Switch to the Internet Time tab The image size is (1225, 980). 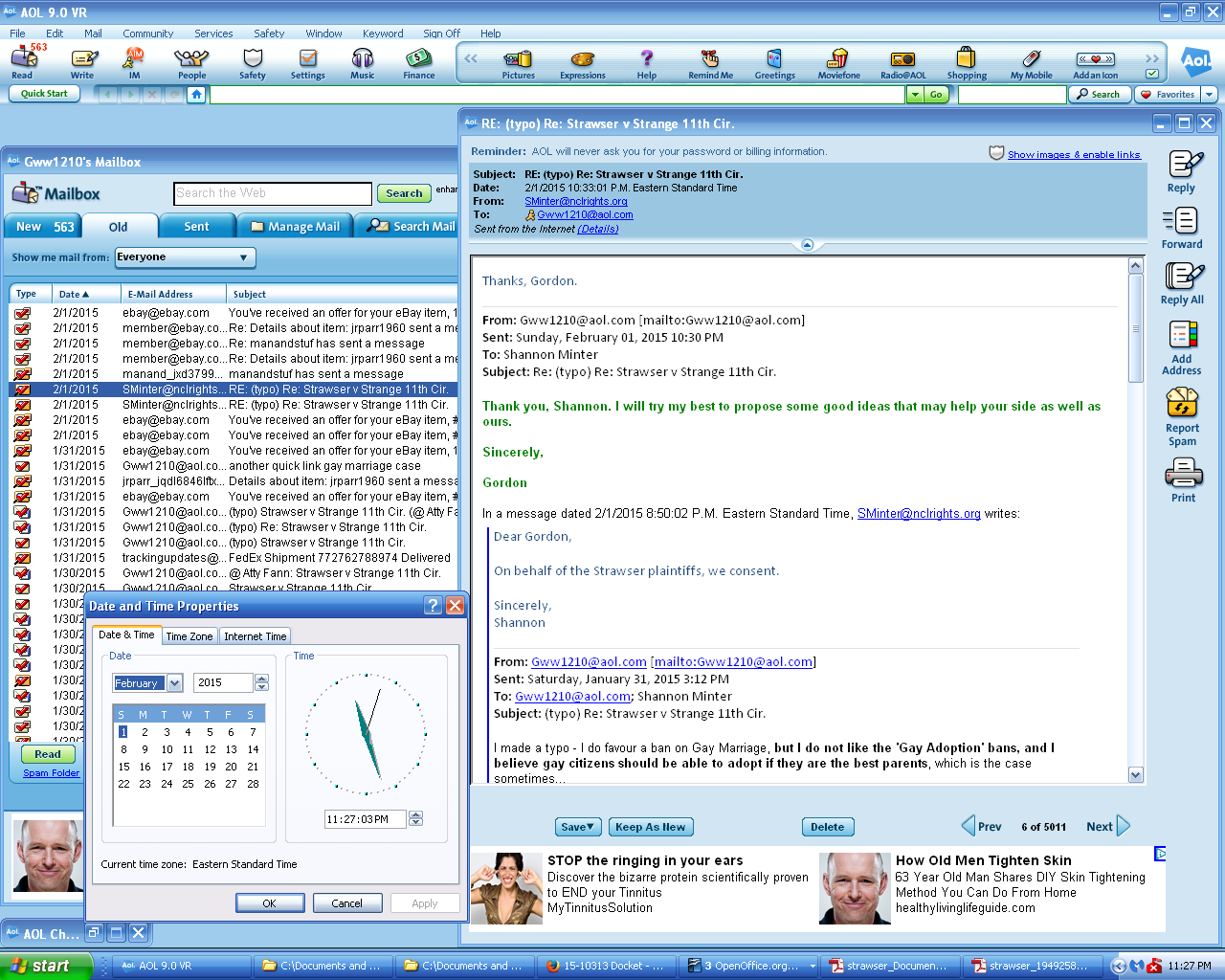click(x=256, y=636)
